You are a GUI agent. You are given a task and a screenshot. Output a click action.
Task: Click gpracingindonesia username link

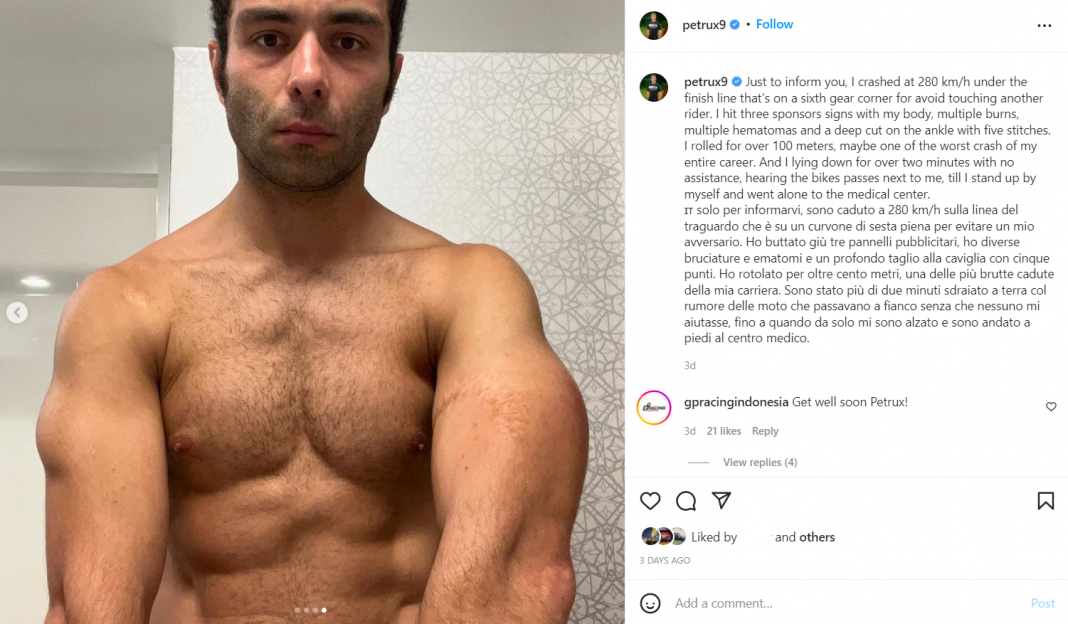pos(736,402)
